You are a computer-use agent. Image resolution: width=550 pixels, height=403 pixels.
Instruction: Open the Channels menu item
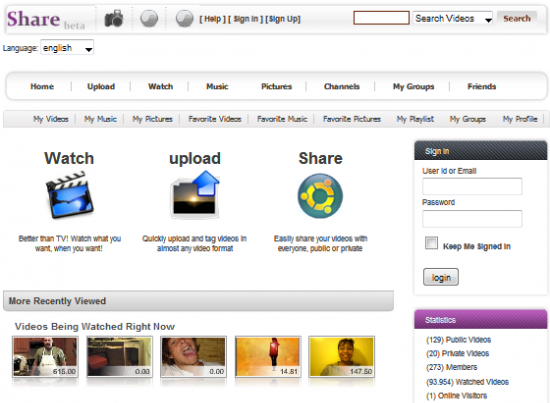tap(342, 86)
